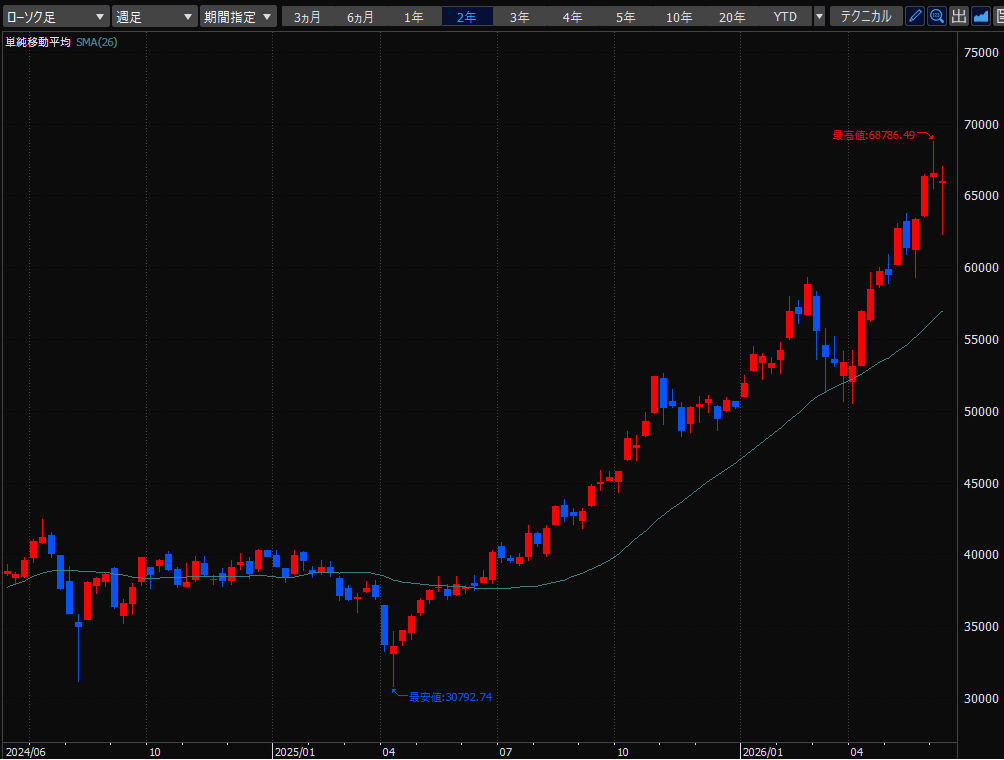Click the 55000 price axis label
This screenshot has height=760, width=1004.
pos(981,339)
